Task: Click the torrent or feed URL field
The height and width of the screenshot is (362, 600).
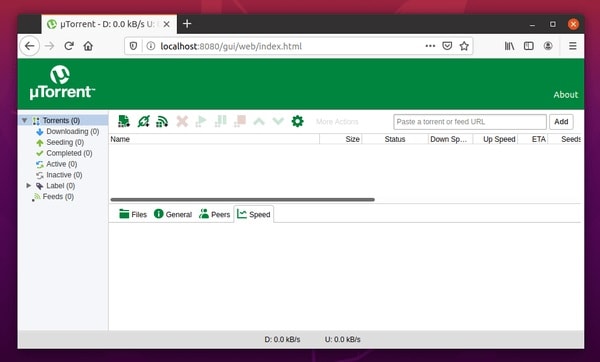Action: coord(470,122)
